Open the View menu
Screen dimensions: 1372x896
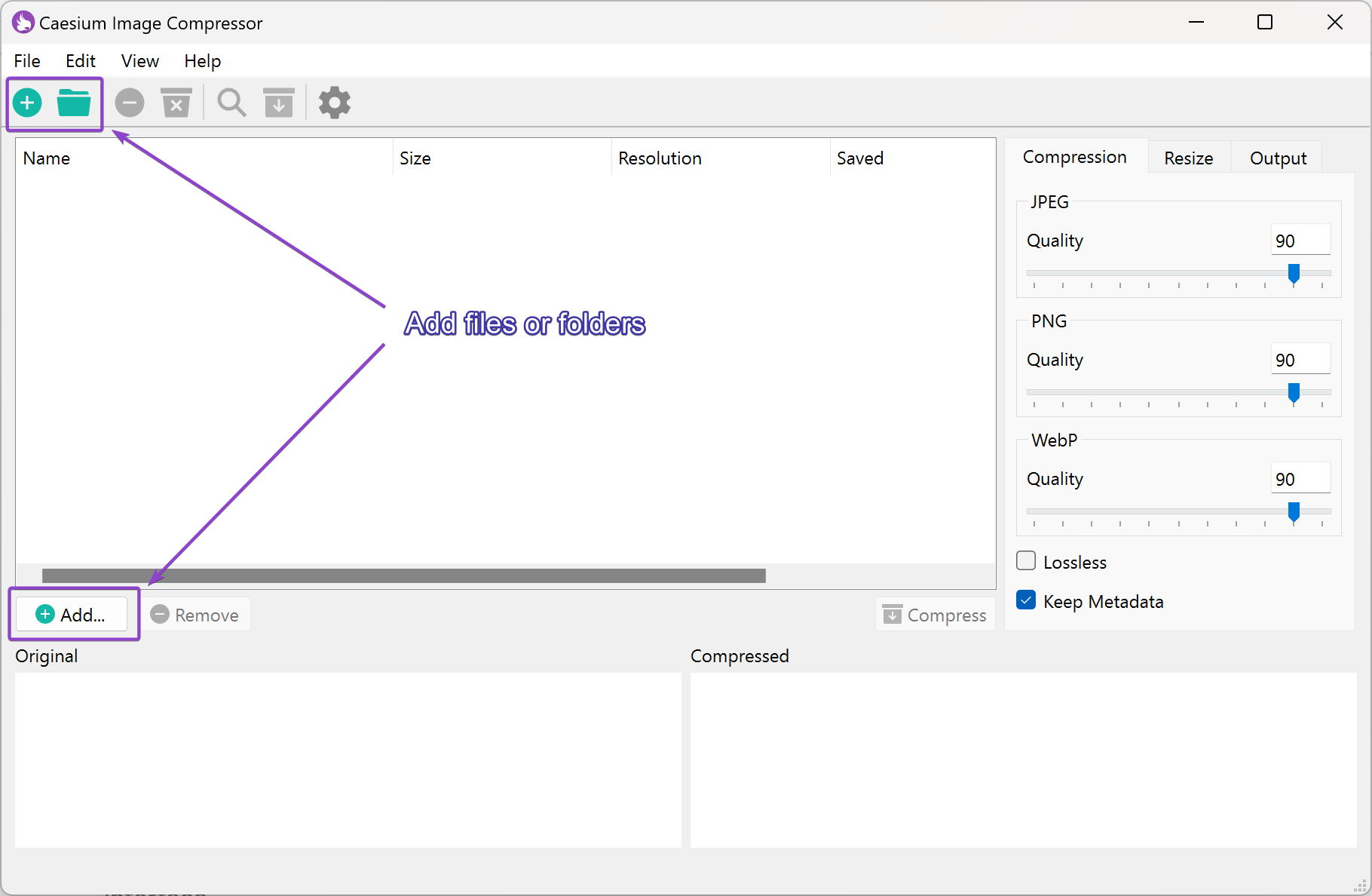[140, 61]
